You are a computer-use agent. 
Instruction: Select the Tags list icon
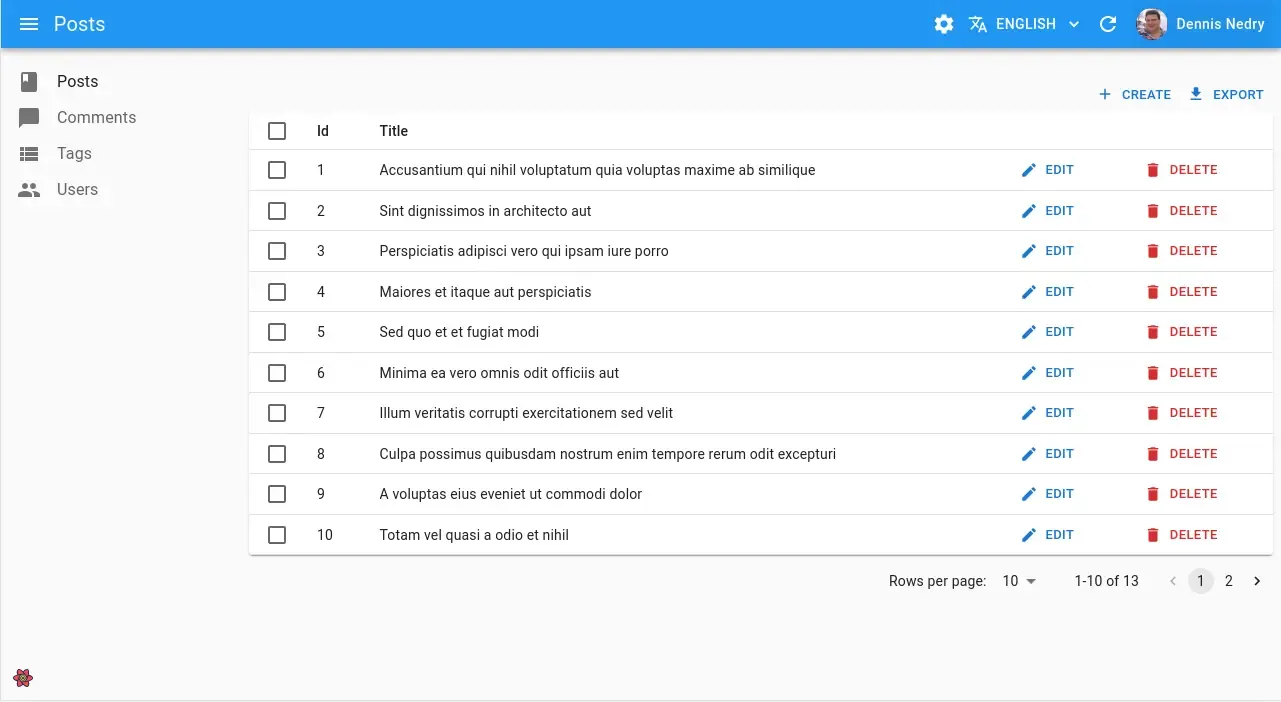pyautogui.click(x=29, y=153)
